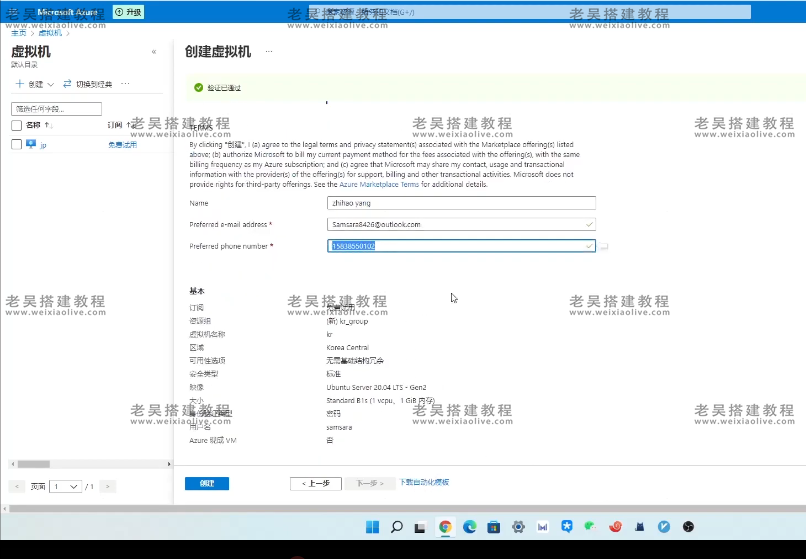Open the dark cat icon app in taskbar
The image size is (806, 559).
(639, 527)
